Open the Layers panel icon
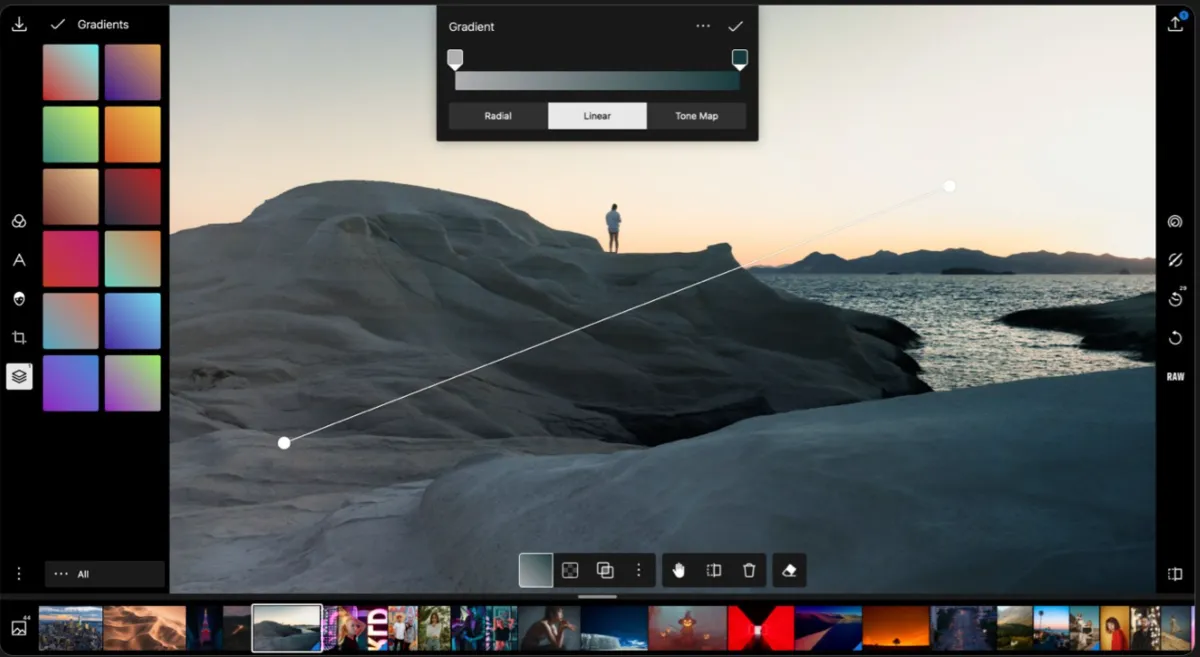This screenshot has height=657, width=1200. click(18, 376)
